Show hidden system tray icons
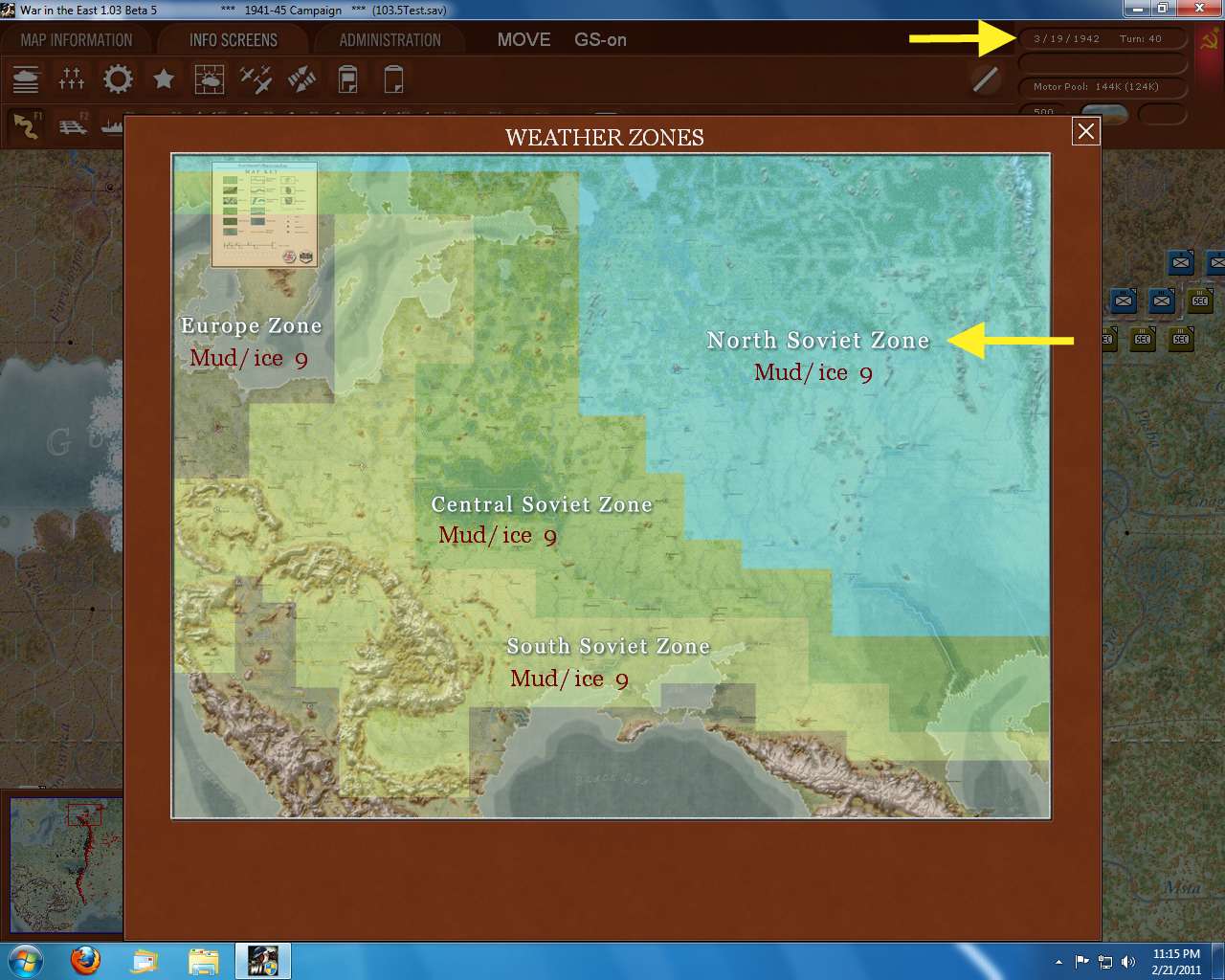Image resolution: width=1225 pixels, height=980 pixels. tap(1058, 961)
